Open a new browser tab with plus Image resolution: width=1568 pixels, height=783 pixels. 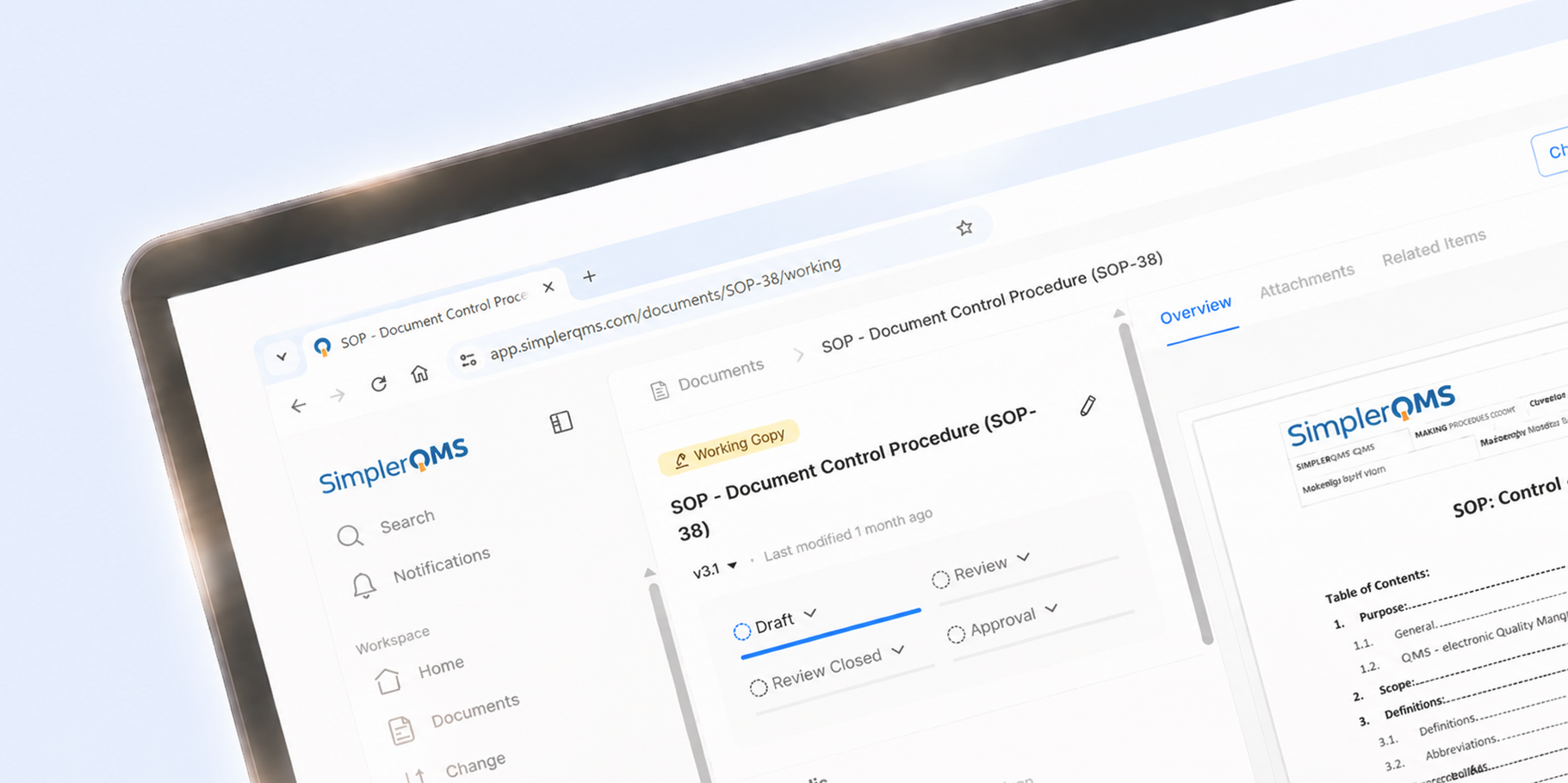[589, 277]
